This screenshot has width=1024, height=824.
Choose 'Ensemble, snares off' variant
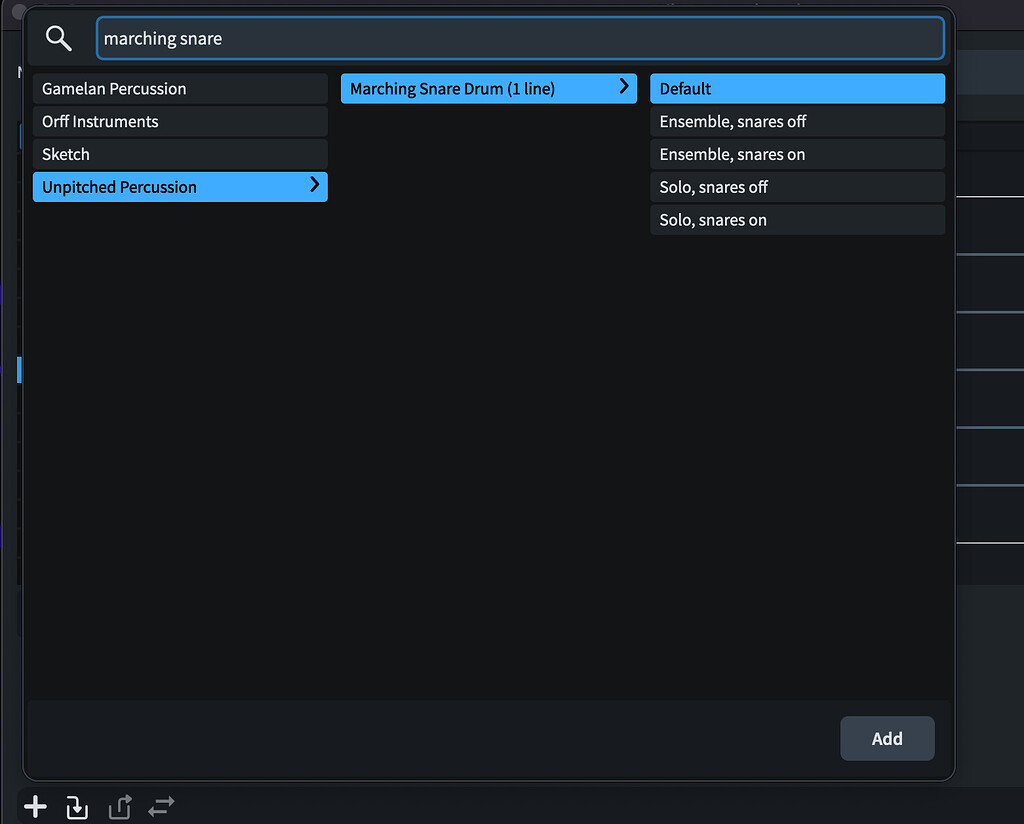[797, 121]
